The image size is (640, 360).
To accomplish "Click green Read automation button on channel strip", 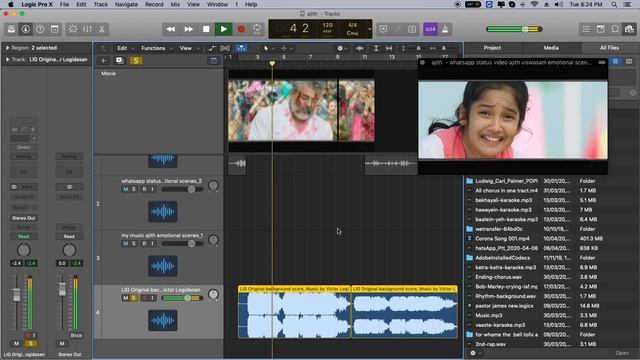I will click(x=24, y=236).
